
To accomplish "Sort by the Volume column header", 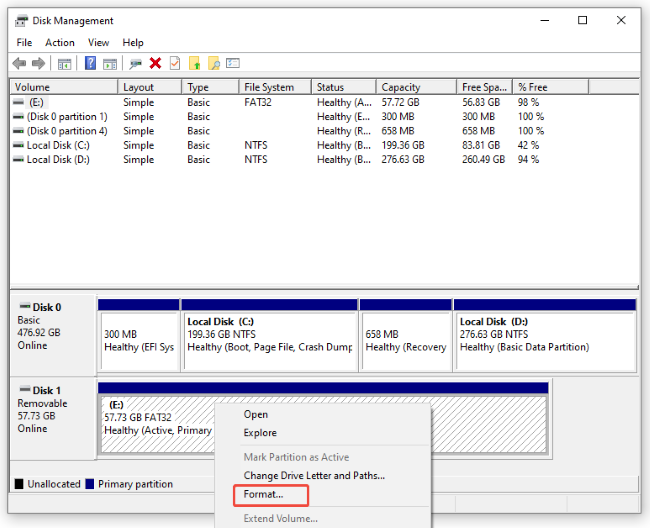I will 64,87.
